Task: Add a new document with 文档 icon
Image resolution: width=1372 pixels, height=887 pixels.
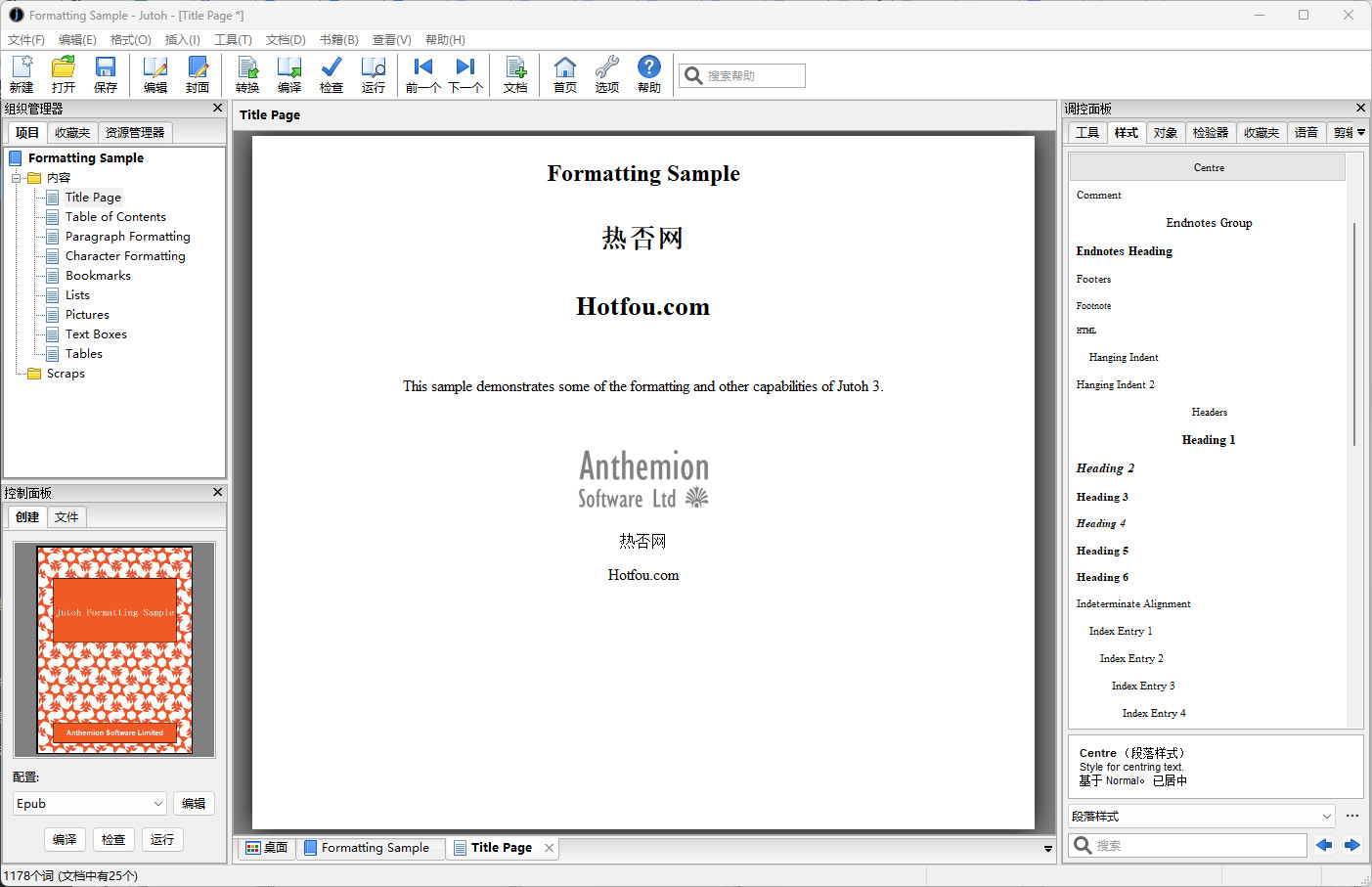Action: point(515,74)
